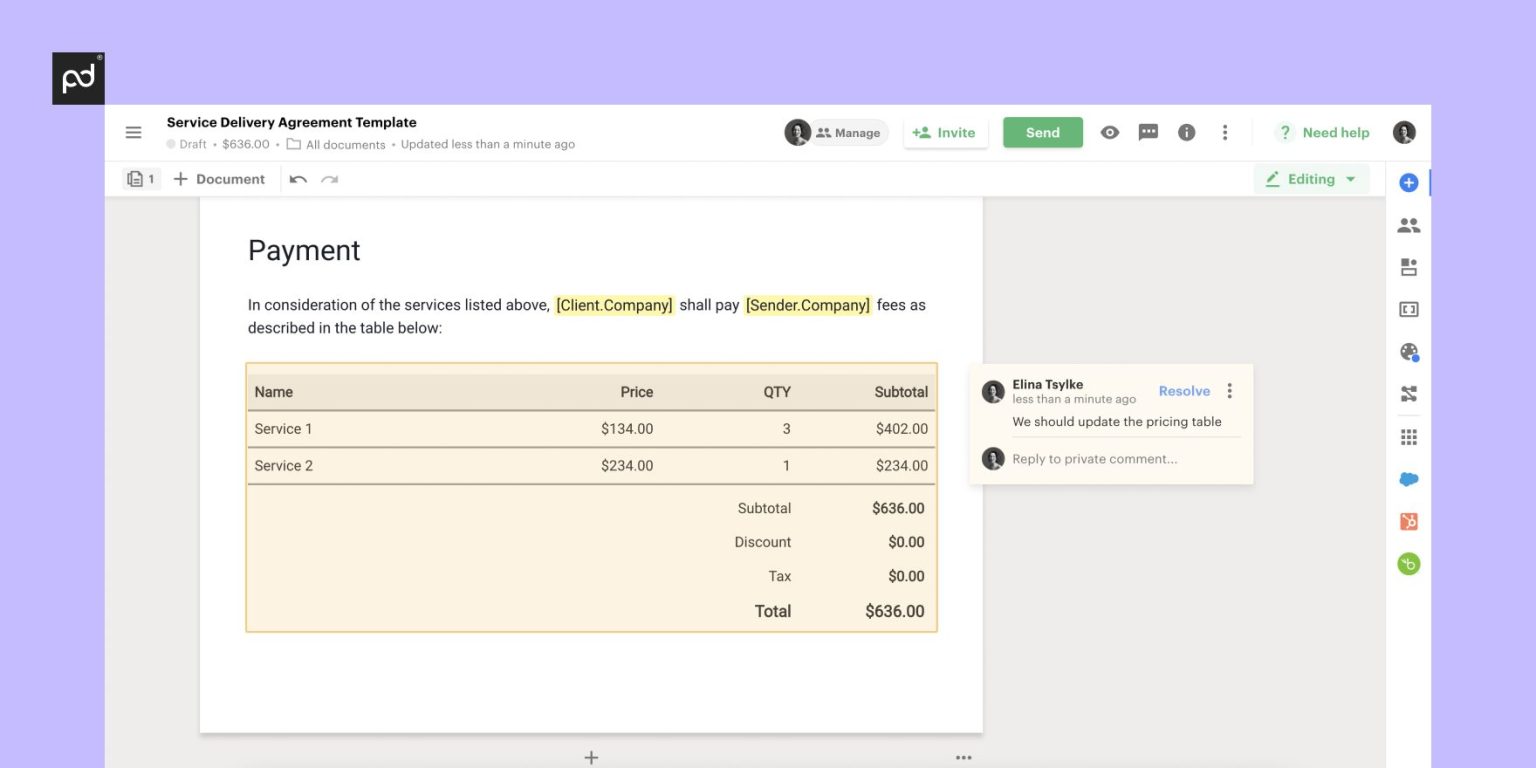Open the design palette icon
This screenshot has height=768, width=1536.
(x=1408, y=352)
